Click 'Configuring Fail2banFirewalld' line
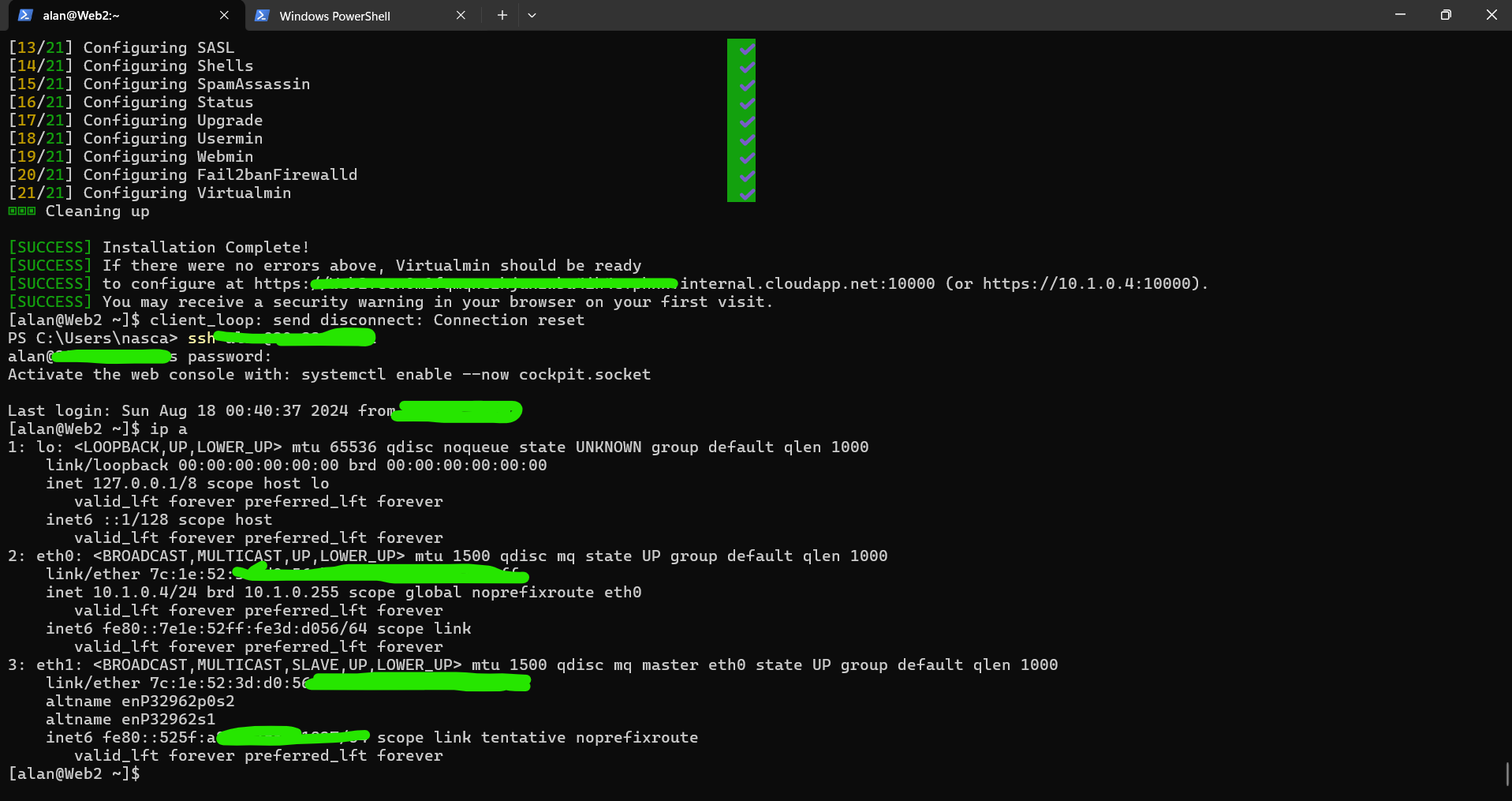This screenshot has width=1512, height=801. [183, 175]
